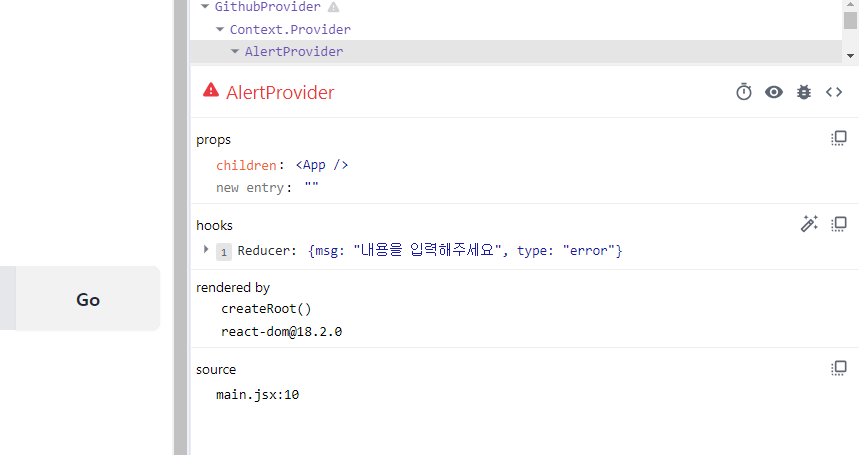Screen dimensions: 859x455
Task: Click the red error icon beside AlertProvider title
Action: pyautogui.click(x=211, y=90)
